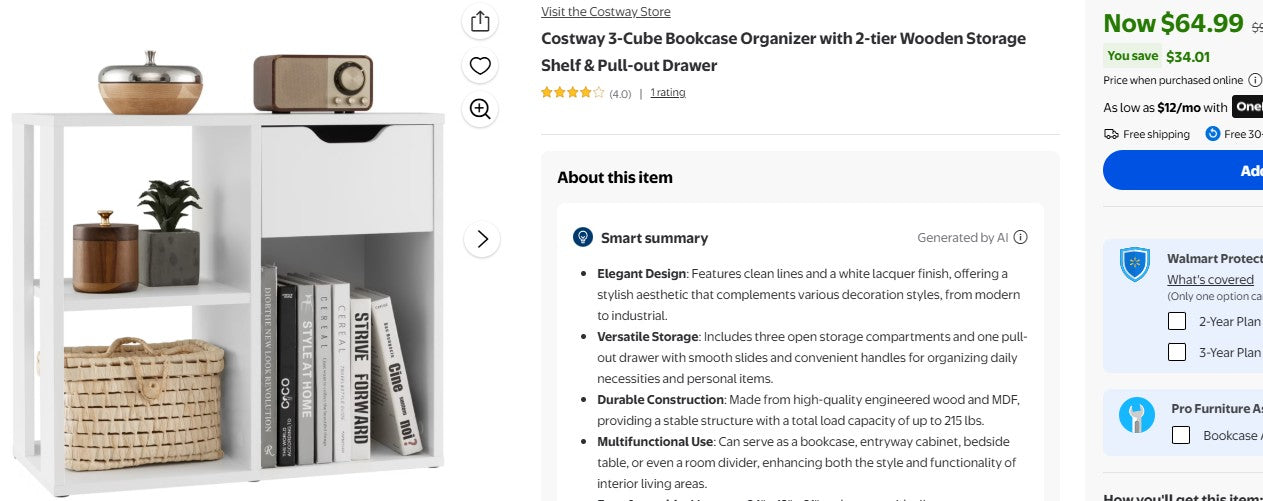Click the Smart summary lightbulb icon

[582, 237]
